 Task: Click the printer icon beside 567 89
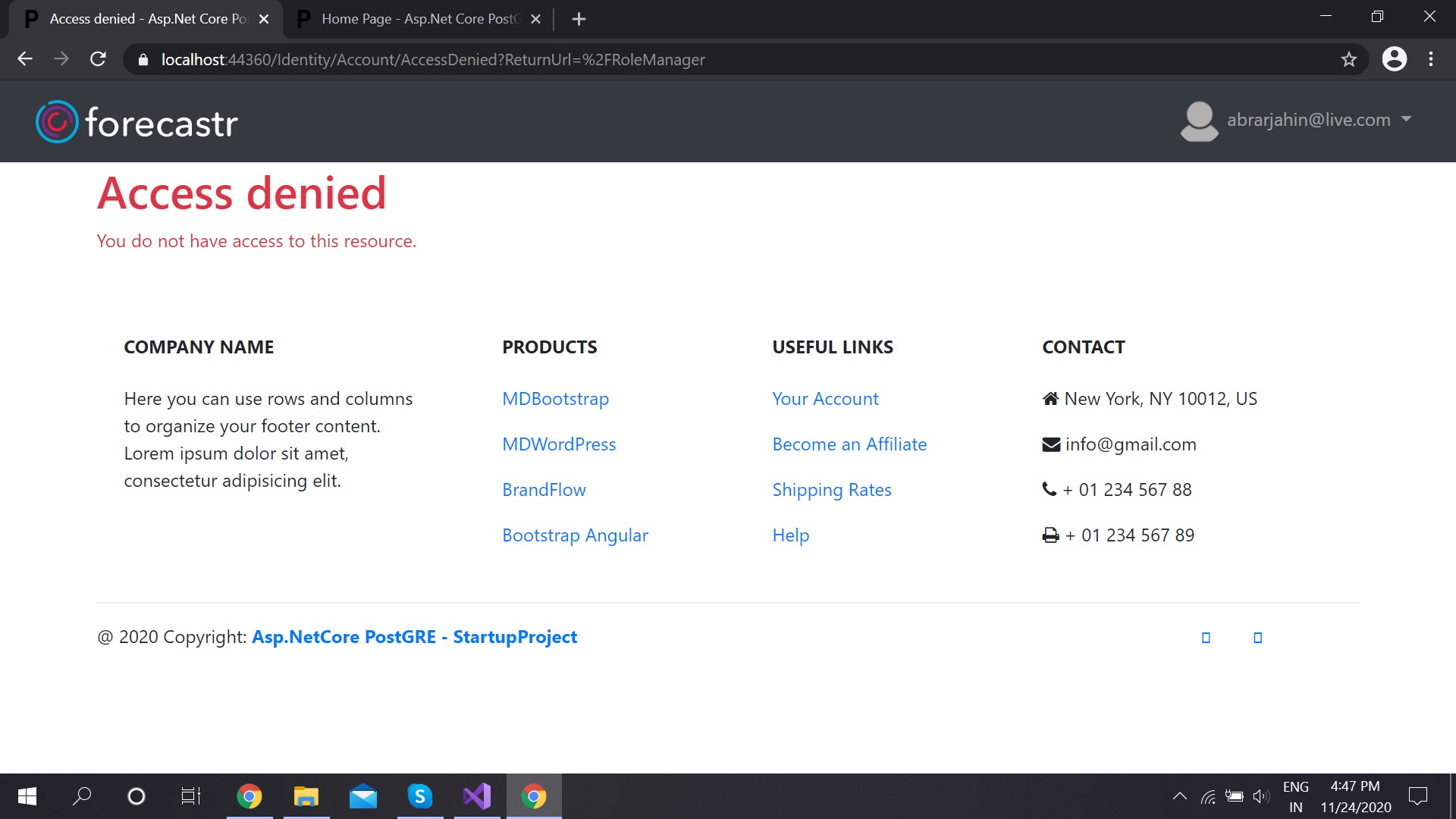[1050, 535]
